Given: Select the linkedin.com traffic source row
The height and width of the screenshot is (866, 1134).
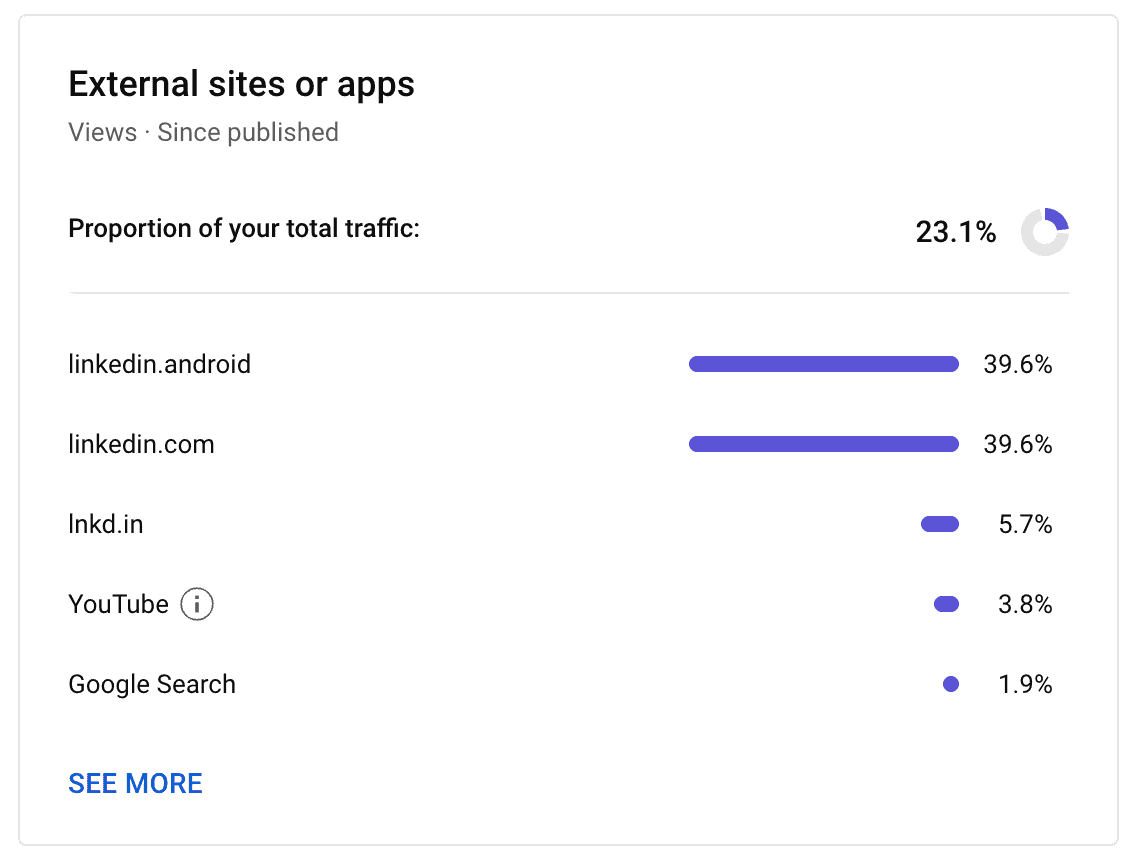Looking at the screenshot, I should [141, 444].
